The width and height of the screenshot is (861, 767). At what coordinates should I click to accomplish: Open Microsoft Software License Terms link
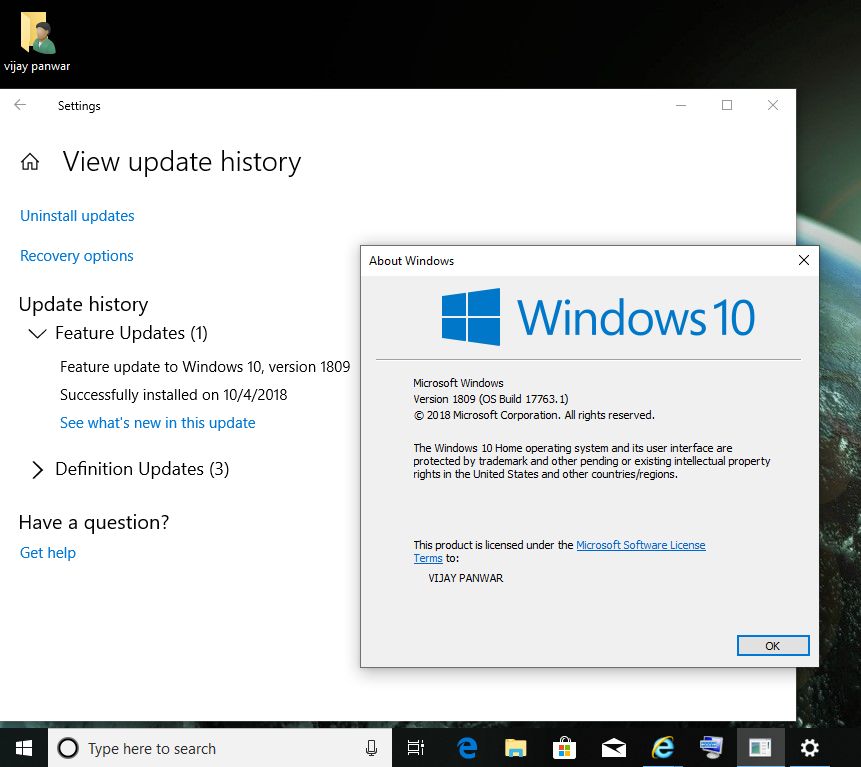(640, 545)
